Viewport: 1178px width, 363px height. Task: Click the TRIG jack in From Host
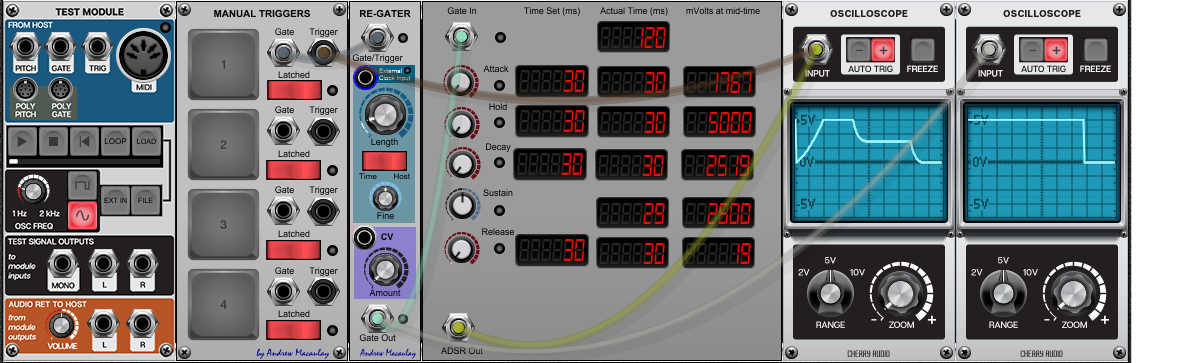click(96, 48)
